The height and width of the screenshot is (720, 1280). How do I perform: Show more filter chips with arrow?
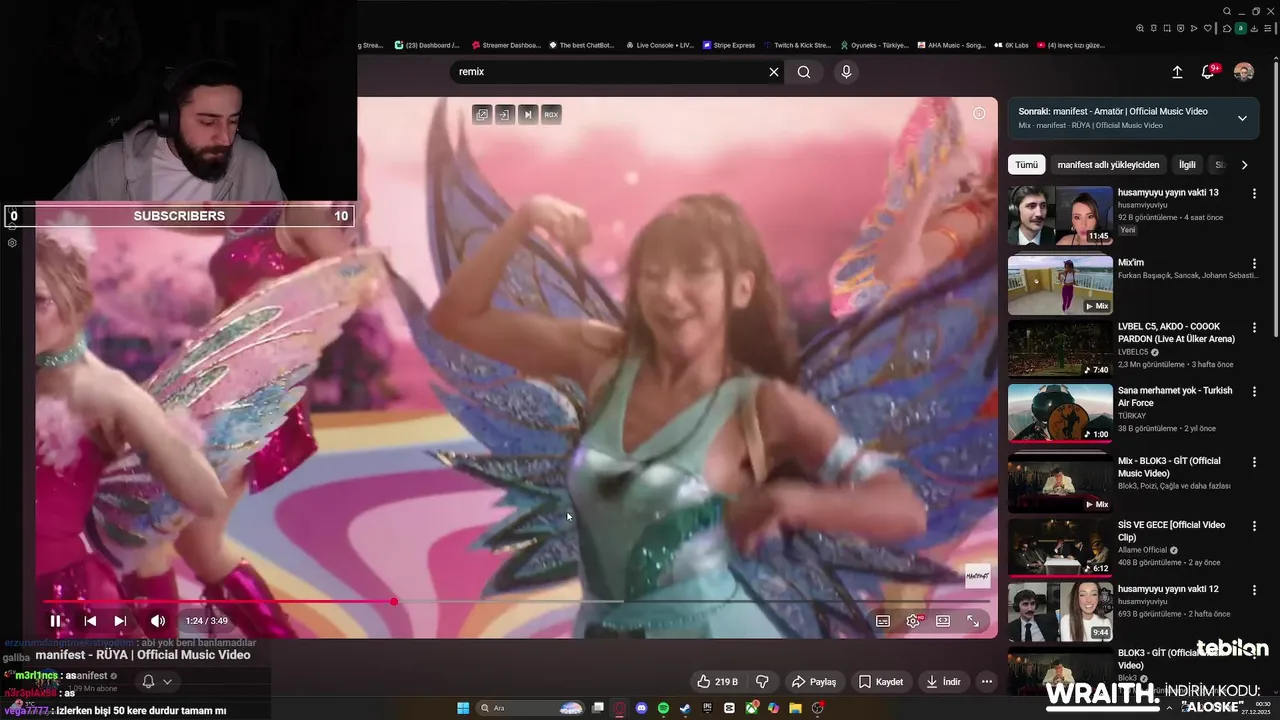click(1244, 165)
